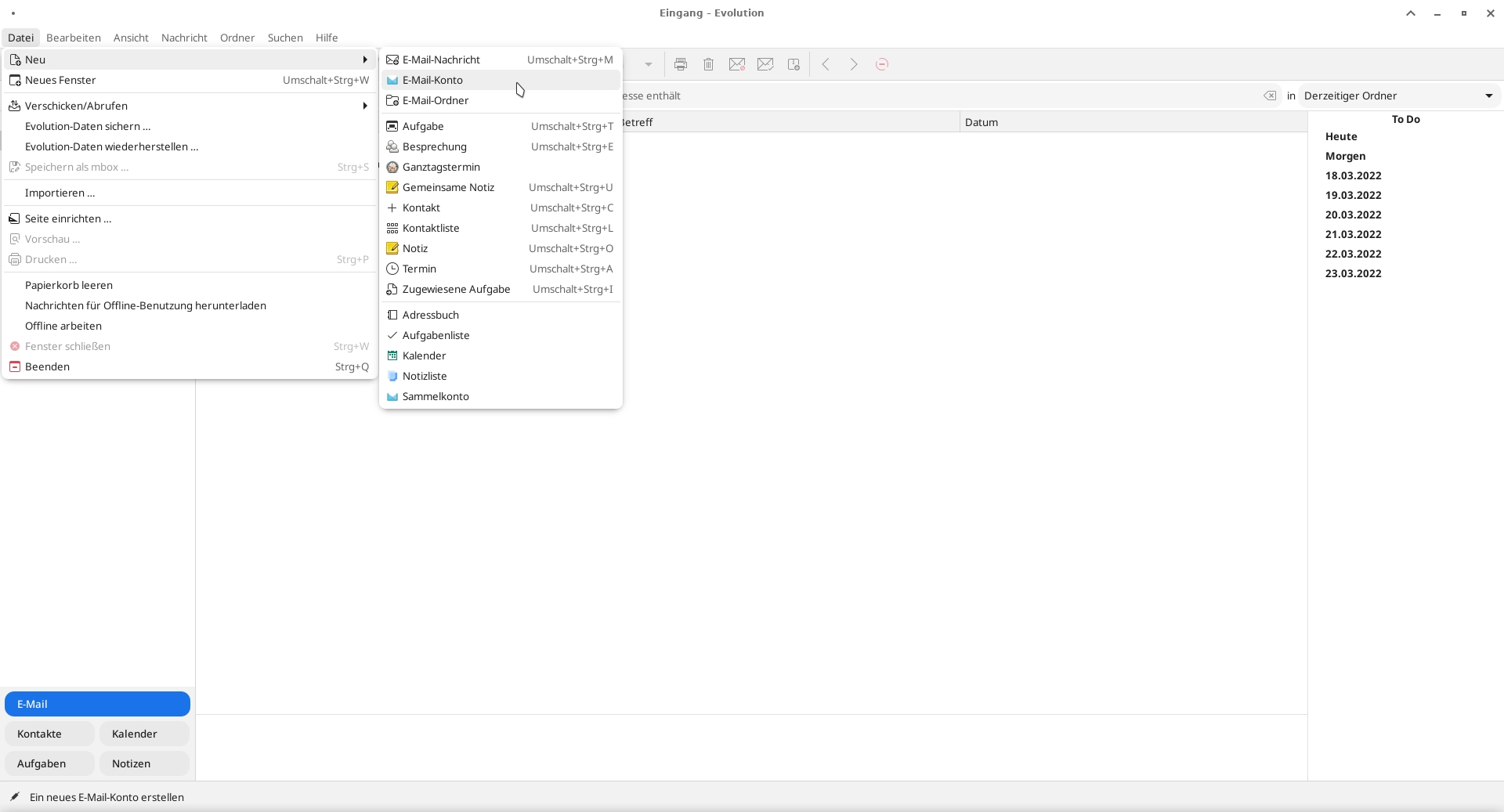Click the window roll-up caret in title bar
Viewport: 1504px width, 812px height.
(1410, 13)
